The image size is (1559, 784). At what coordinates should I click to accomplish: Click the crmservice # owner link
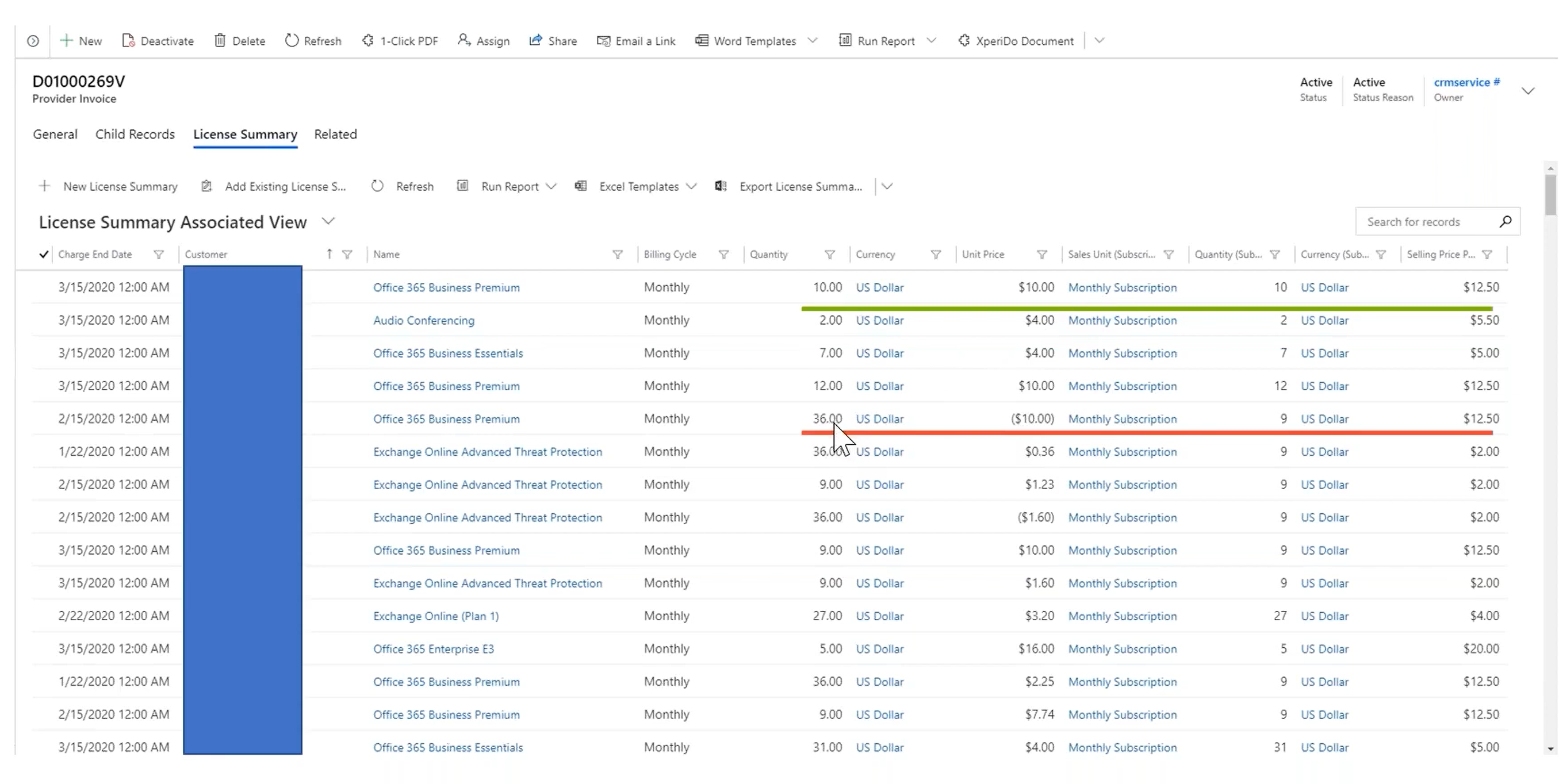pos(1466,82)
